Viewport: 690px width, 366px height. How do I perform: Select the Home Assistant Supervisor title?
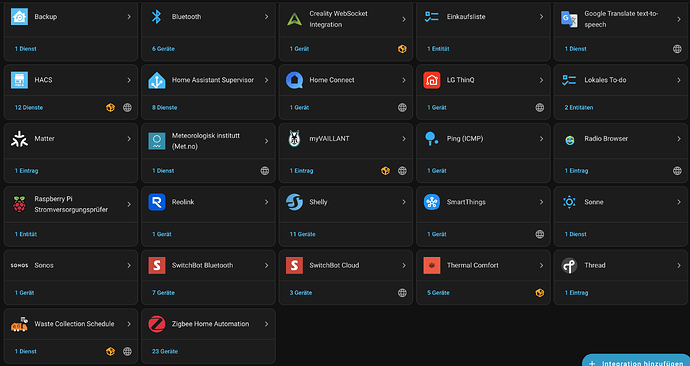click(213, 80)
